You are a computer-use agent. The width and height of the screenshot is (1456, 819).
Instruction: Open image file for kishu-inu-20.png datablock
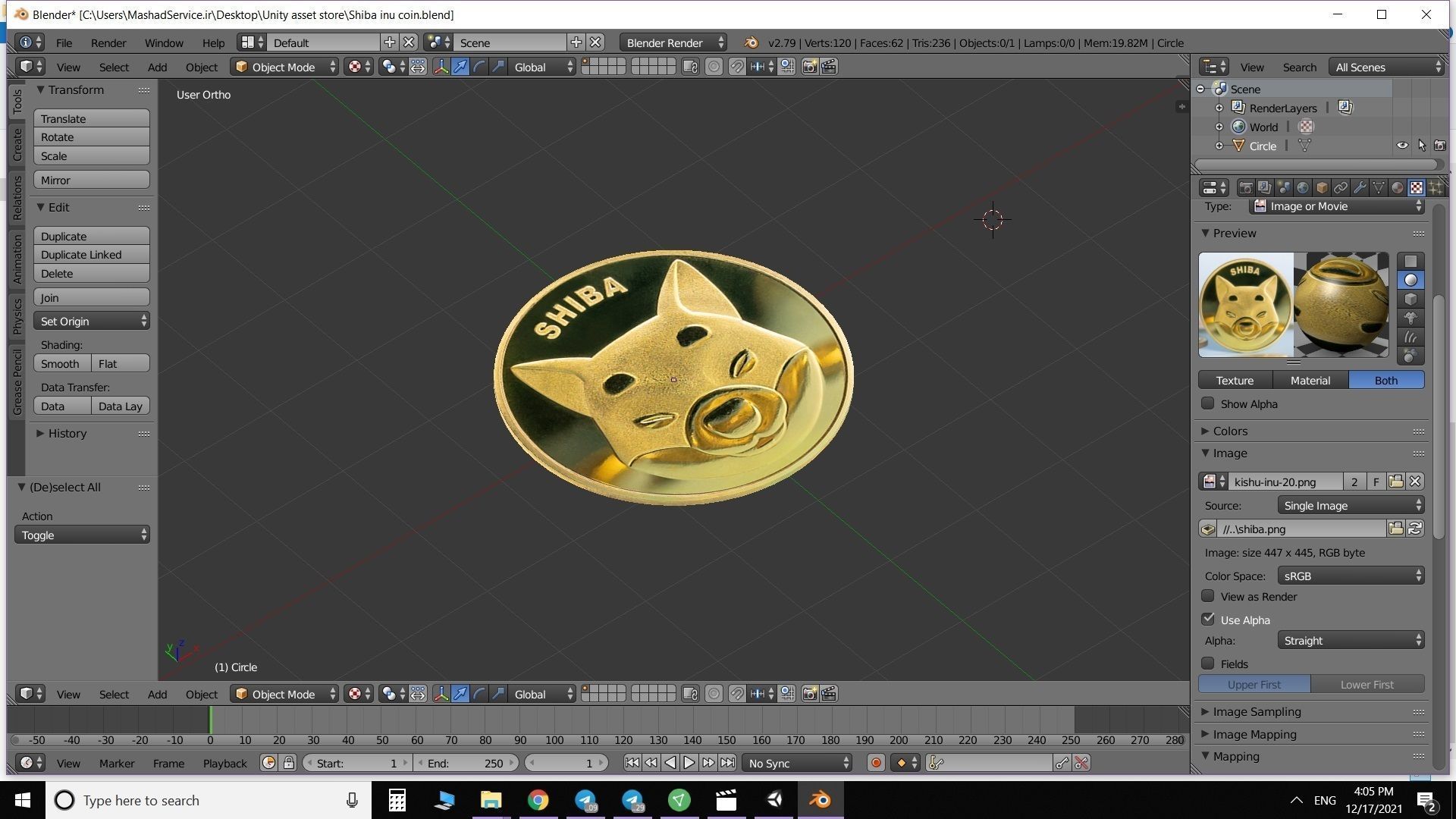(1395, 482)
